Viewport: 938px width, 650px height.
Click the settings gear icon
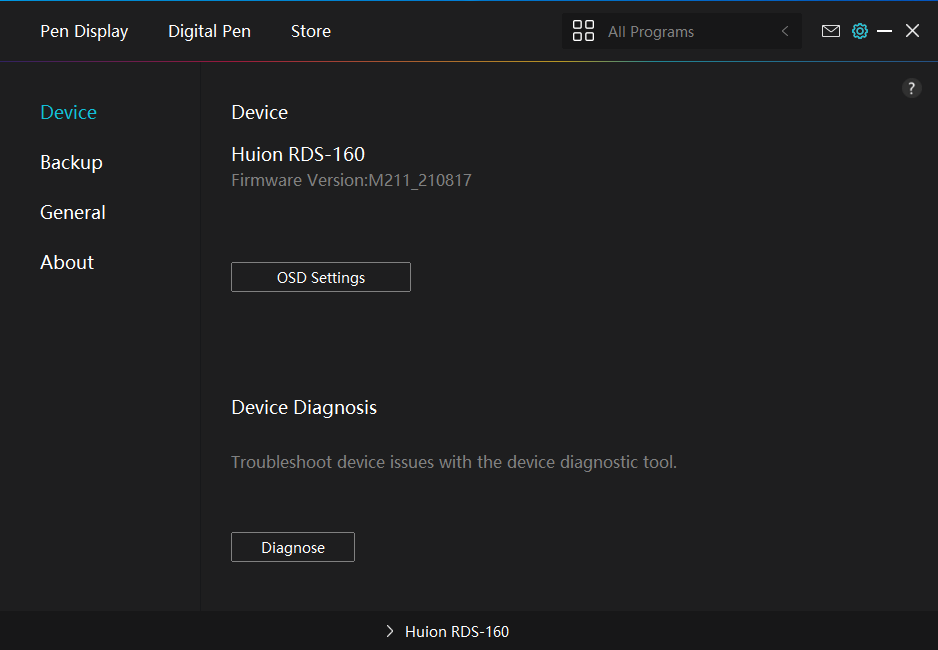pos(859,31)
